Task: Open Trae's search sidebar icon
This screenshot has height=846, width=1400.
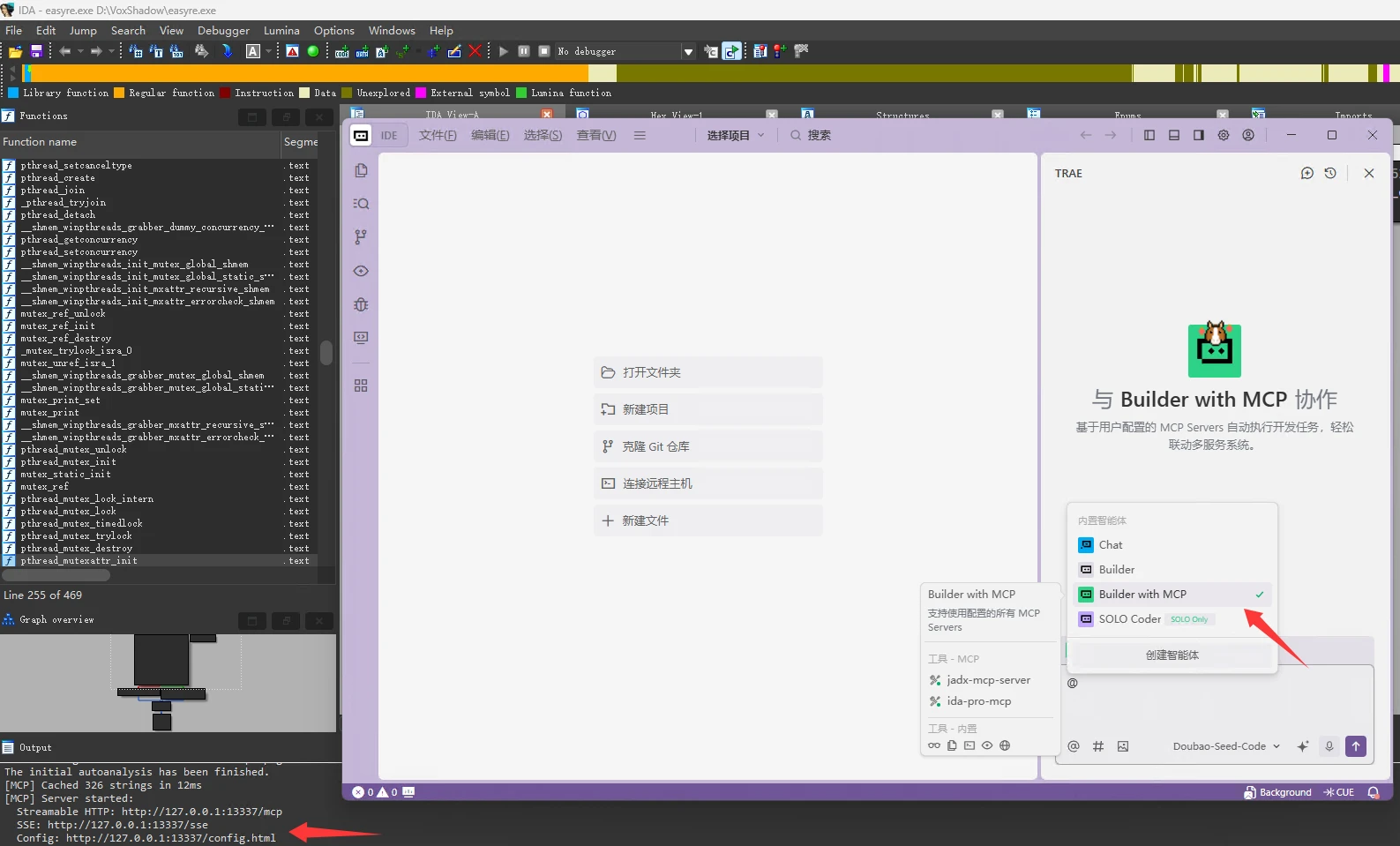Action: coord(361,204)
